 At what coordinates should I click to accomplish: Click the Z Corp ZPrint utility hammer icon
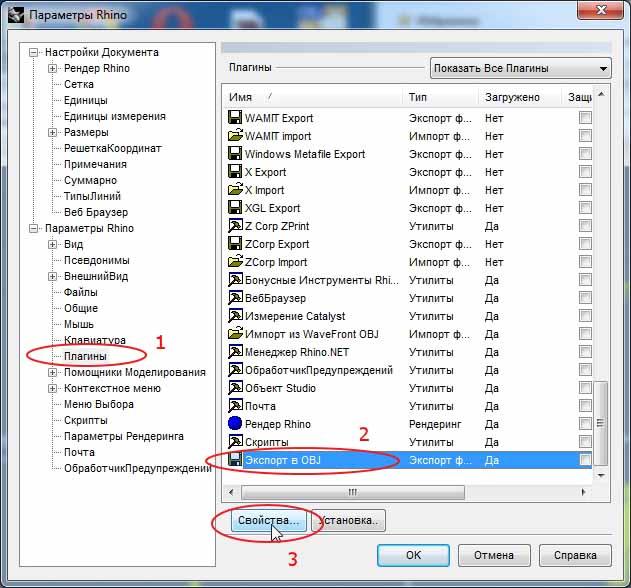[x=235, y=225]
